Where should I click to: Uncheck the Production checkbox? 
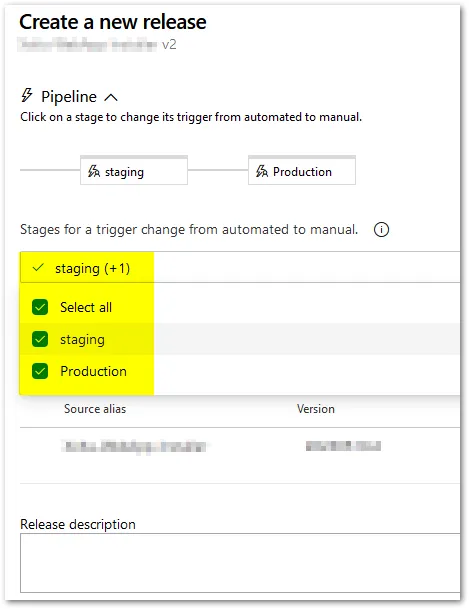[x=40, y=371]
